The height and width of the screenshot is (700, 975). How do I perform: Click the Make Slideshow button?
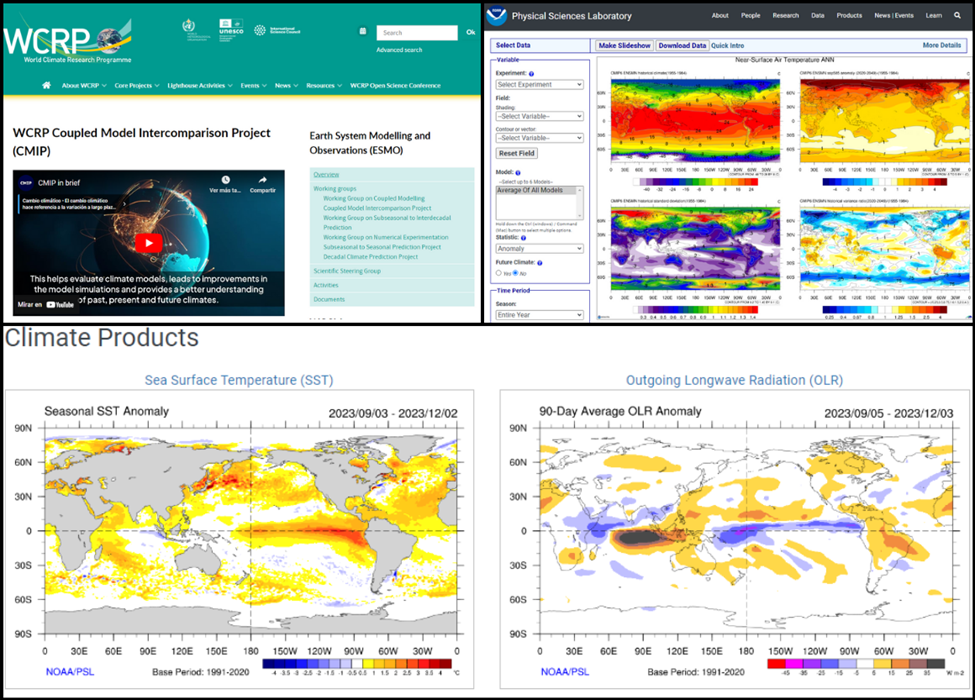click(x=624, y=46)
